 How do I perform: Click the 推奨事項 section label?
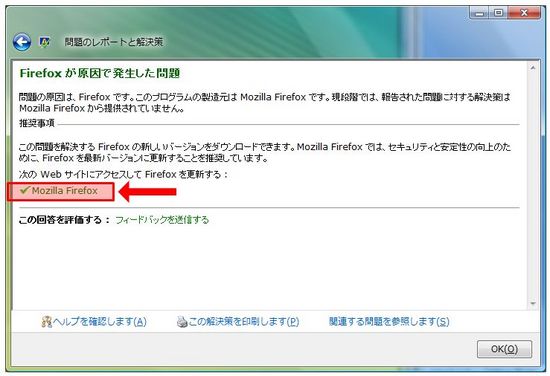37,123
